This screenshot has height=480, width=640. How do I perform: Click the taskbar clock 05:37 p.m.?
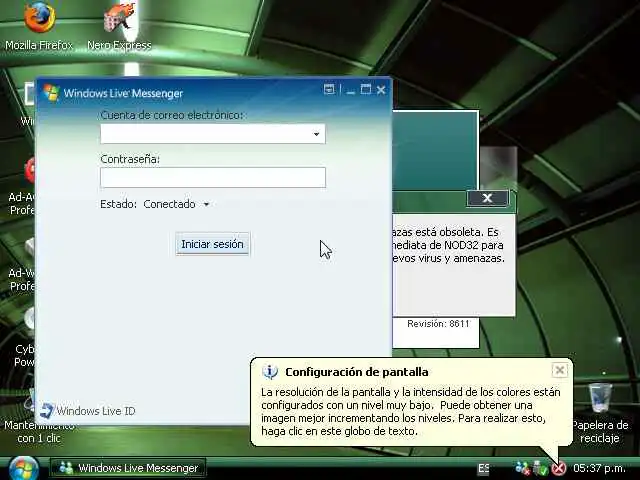[x=599, y=468]
